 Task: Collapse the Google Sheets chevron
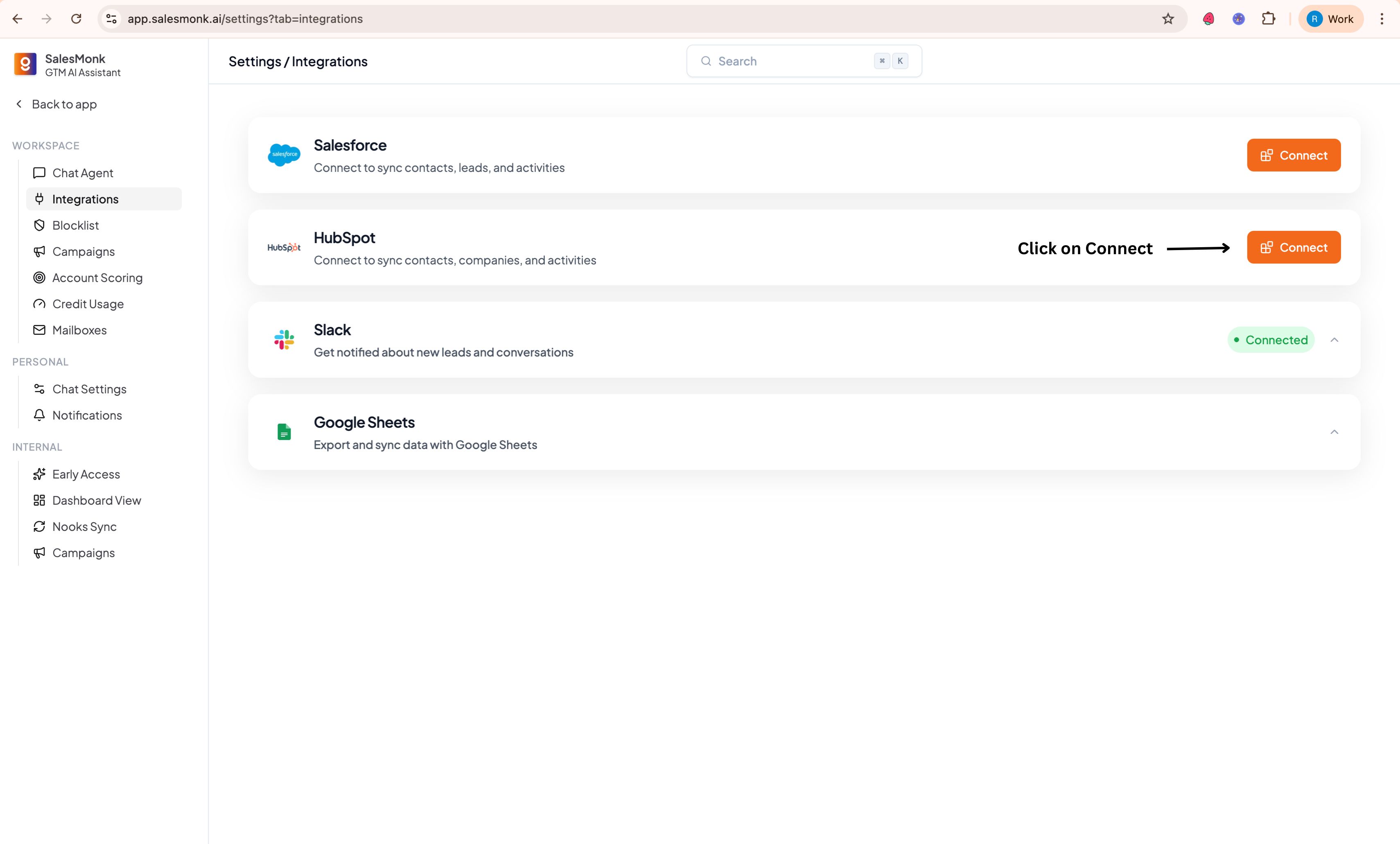(1334, 432)
